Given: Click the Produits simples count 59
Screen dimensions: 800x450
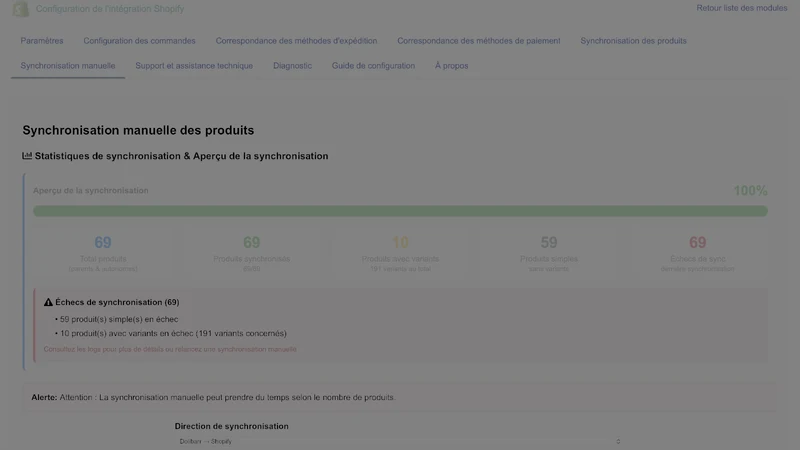Looking at the screenshot, I should pos(549,242).
